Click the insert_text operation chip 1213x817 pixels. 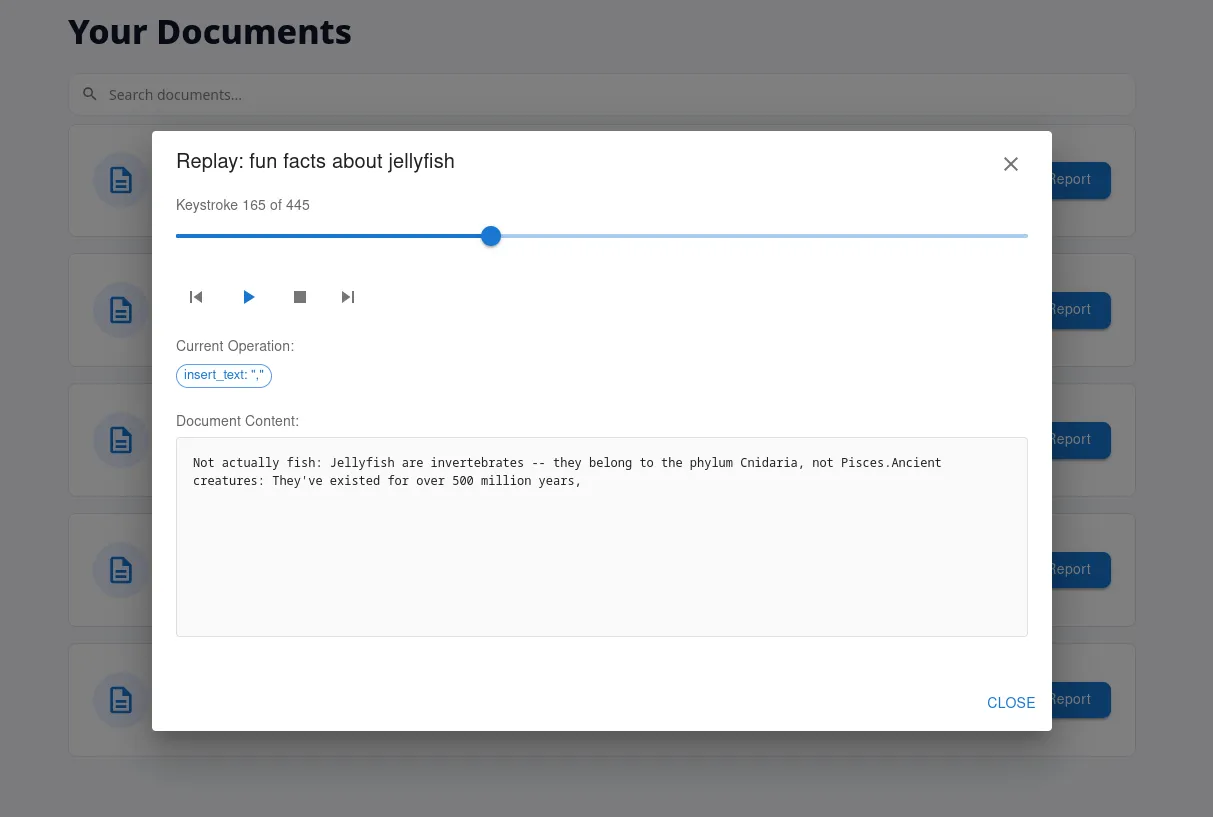(223, 375)
